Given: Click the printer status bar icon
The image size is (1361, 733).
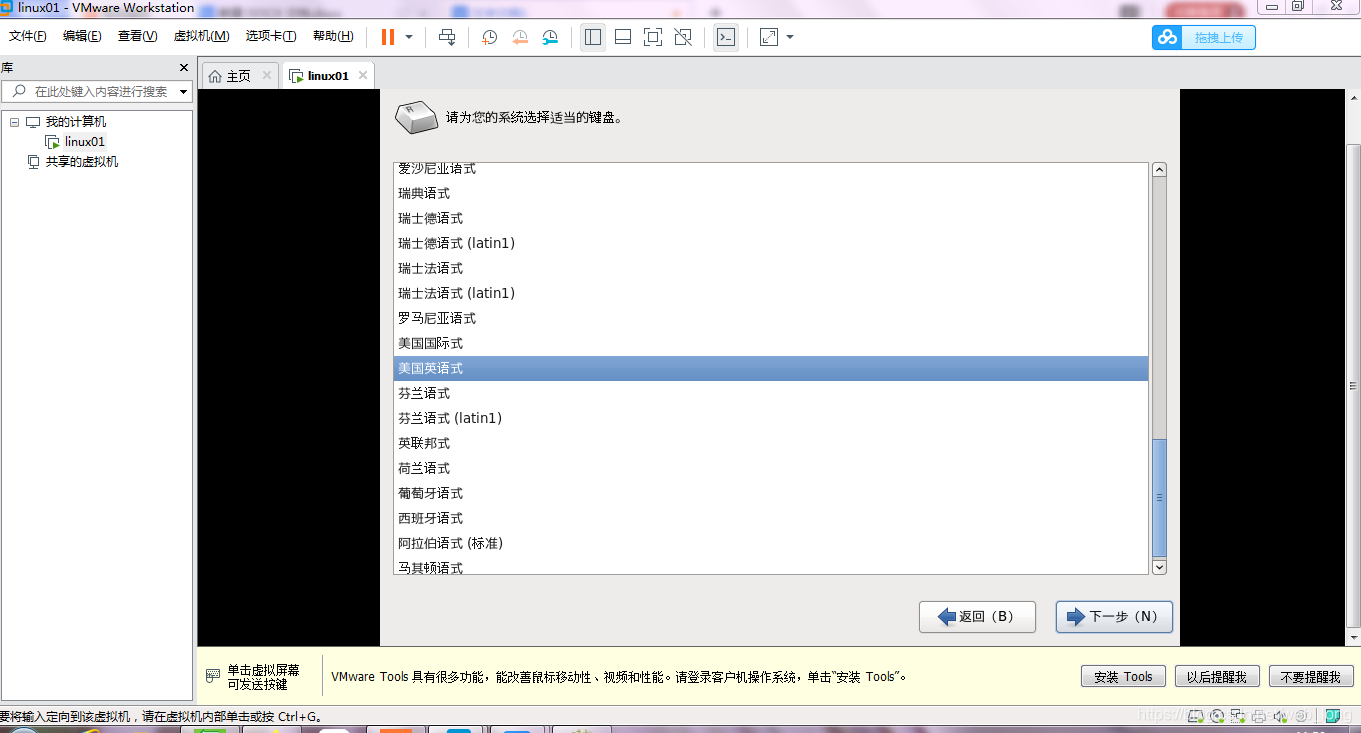Looking at the screenshot, I should coord(1259,716).
